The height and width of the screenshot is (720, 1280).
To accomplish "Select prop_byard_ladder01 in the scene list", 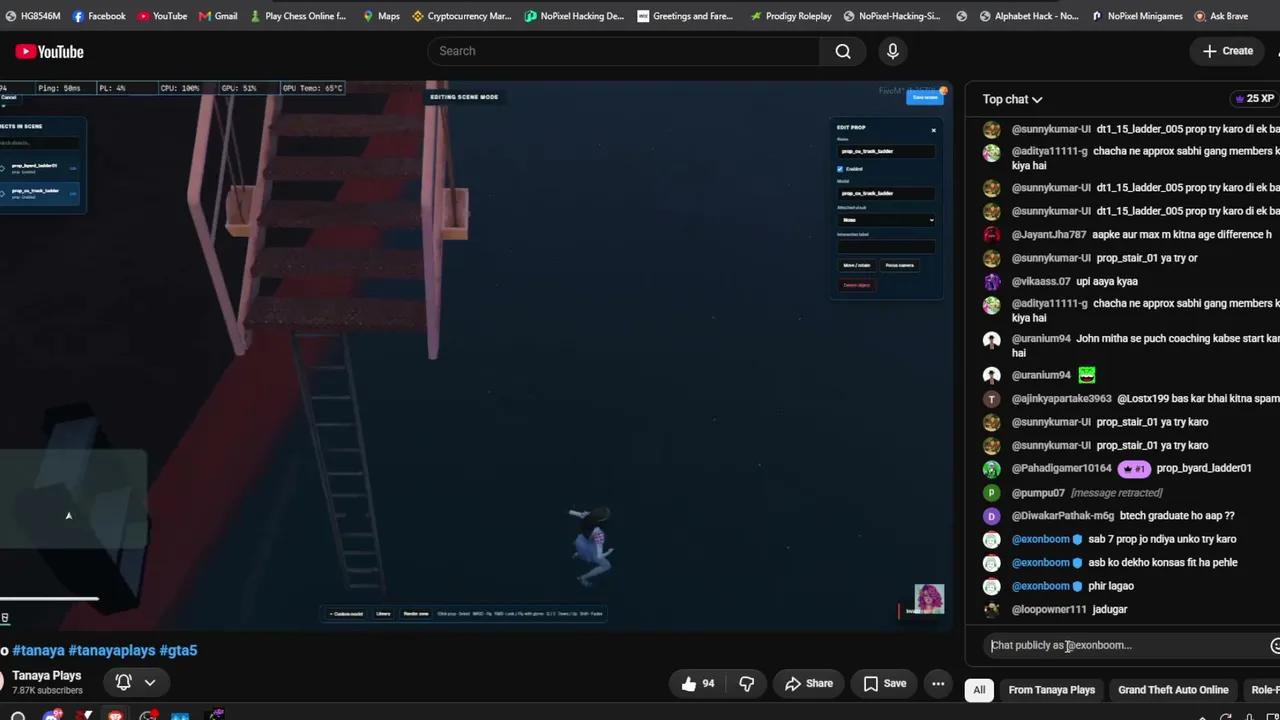I will pos(40,168).
